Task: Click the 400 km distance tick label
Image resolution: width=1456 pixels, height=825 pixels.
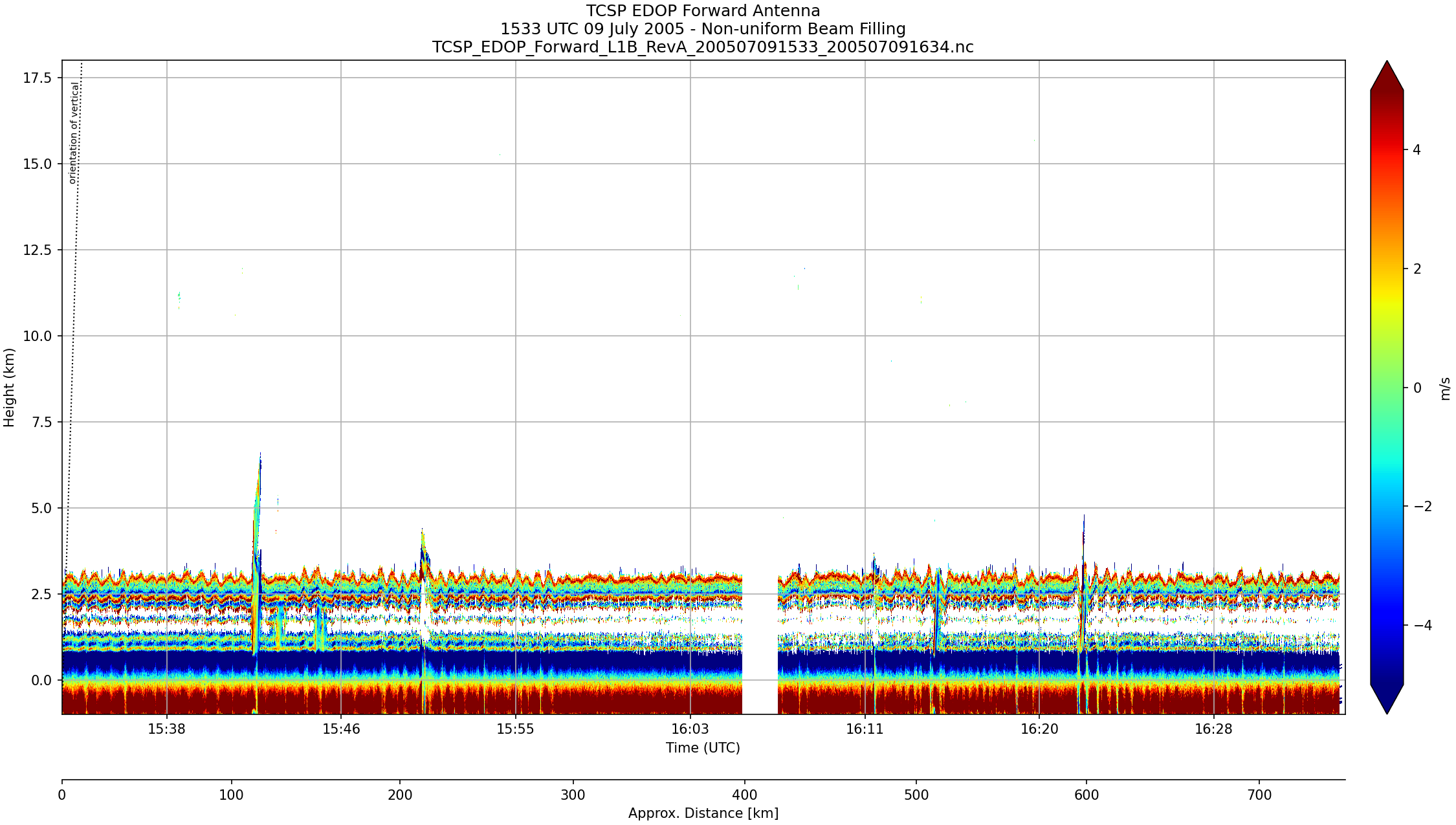Action: [745, 795]
